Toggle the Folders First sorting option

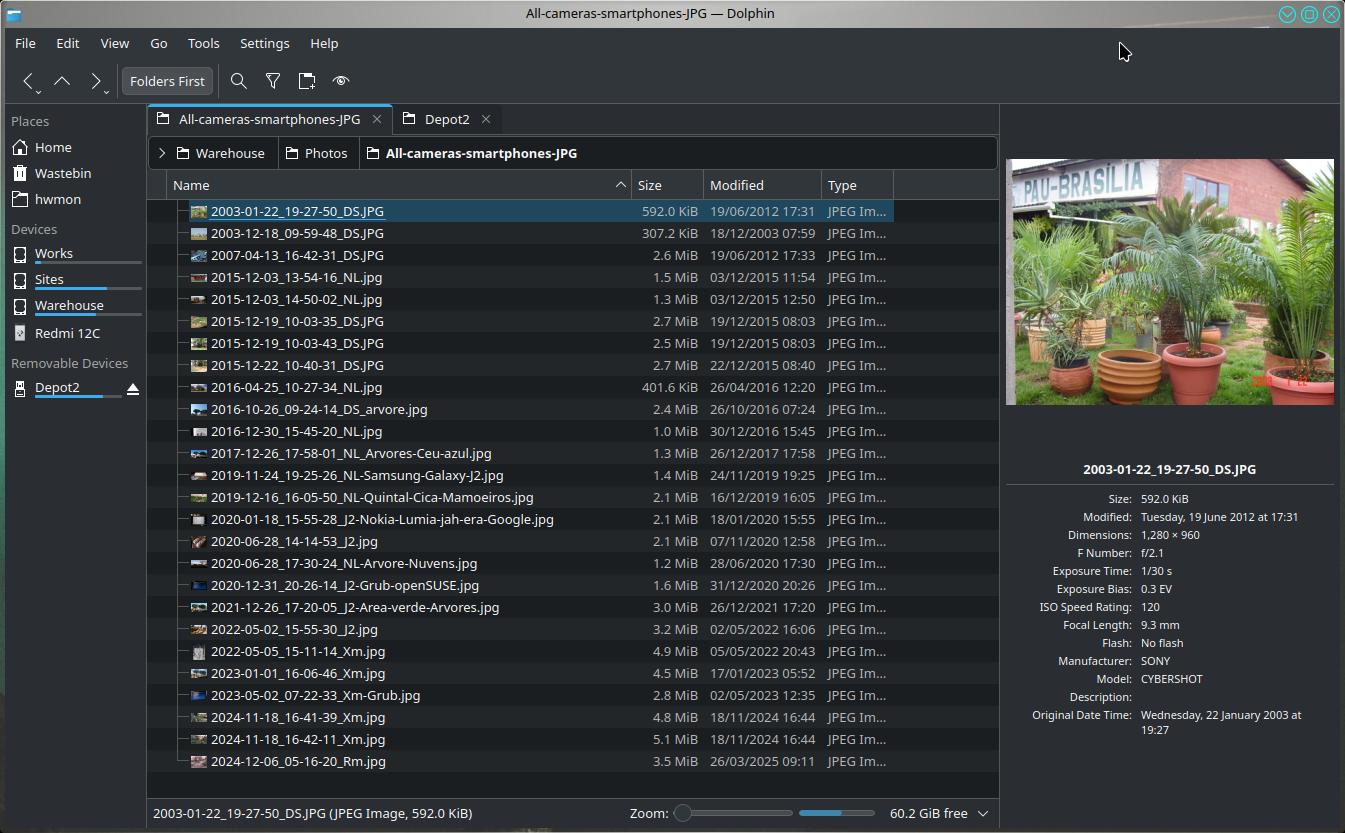point(167,81)
